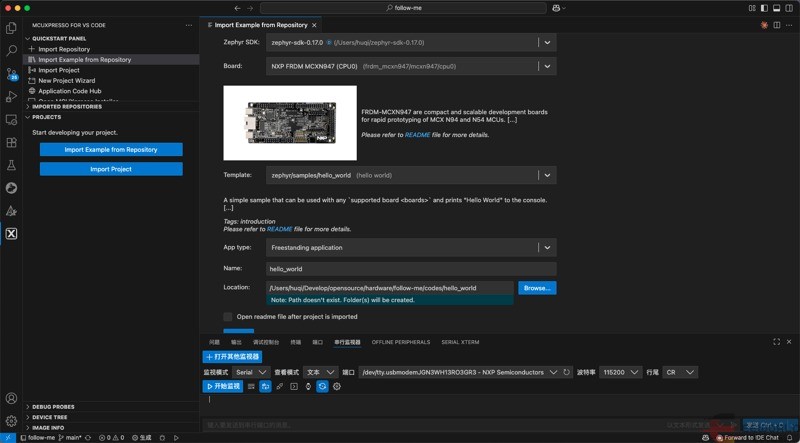
Task: Maximize the bottom panel size
Action: click(x=776, y=342)
